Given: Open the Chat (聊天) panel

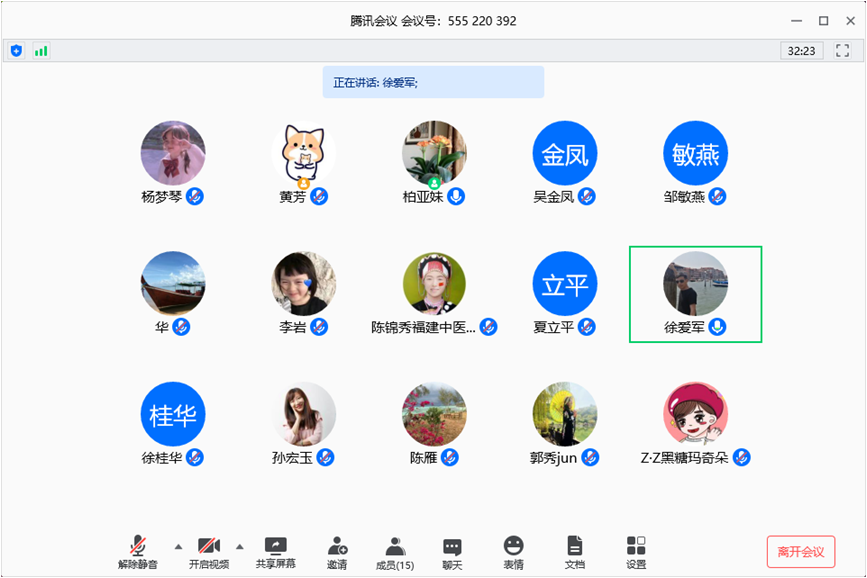Looking at the screenshot, I should pos(452,546).
